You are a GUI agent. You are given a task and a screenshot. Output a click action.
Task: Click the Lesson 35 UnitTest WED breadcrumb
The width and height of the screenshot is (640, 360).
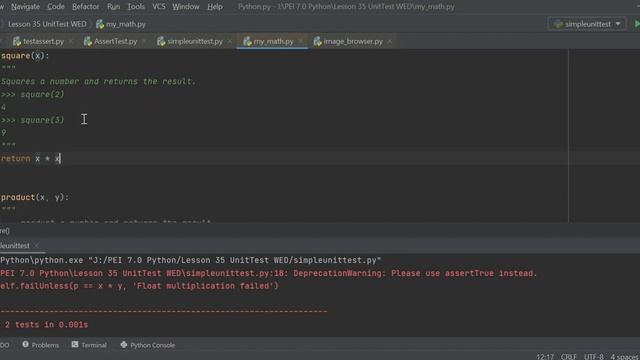click(x=47, y=24)
